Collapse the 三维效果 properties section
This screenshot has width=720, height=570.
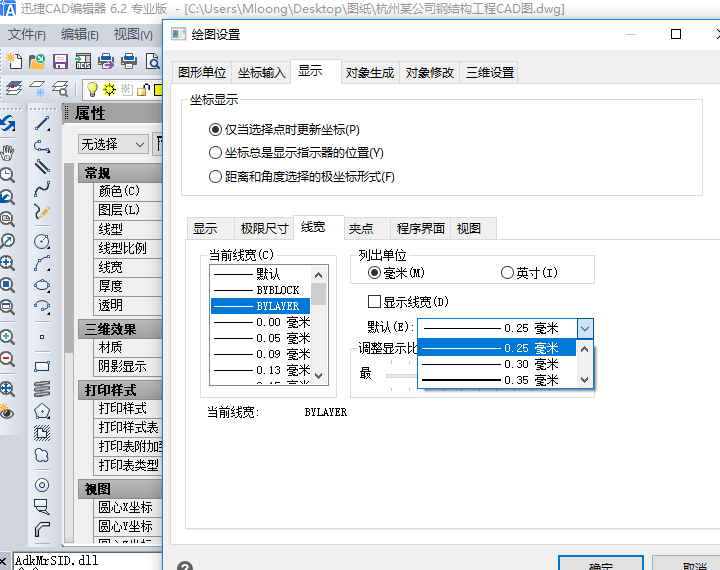tap(120, 329)
